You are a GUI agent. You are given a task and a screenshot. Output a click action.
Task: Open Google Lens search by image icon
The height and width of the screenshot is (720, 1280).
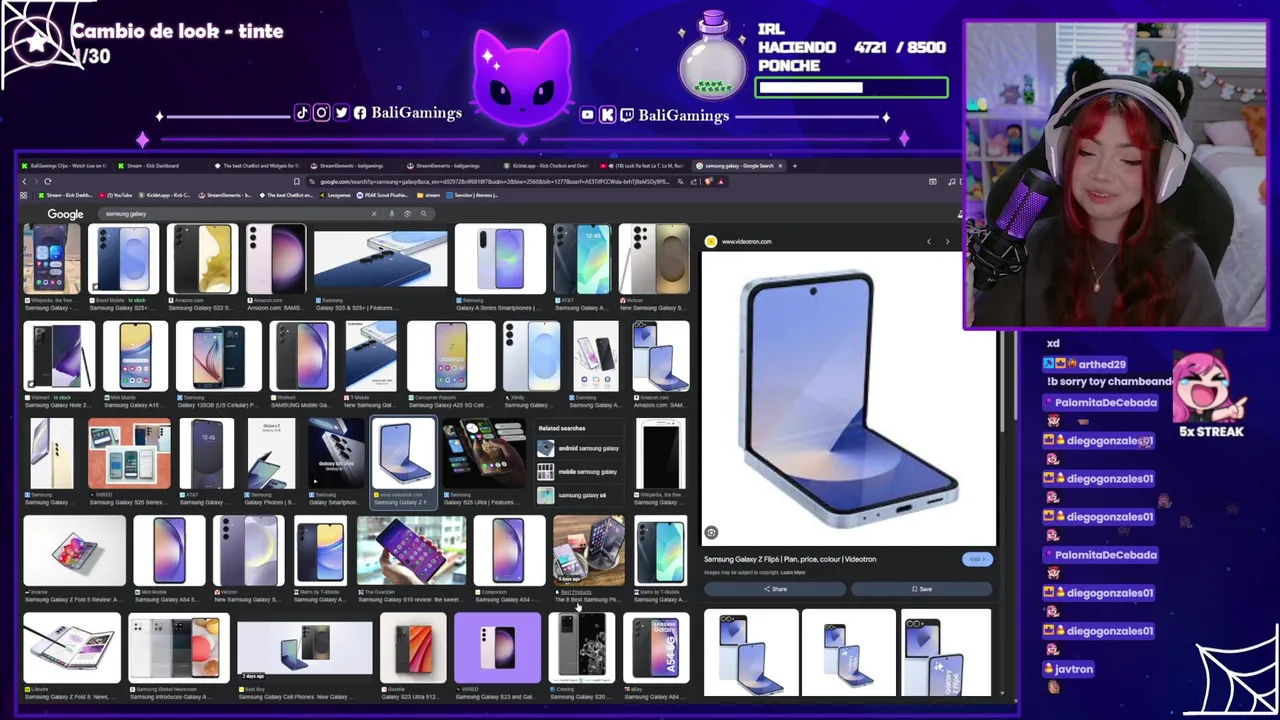coord(407,213)
